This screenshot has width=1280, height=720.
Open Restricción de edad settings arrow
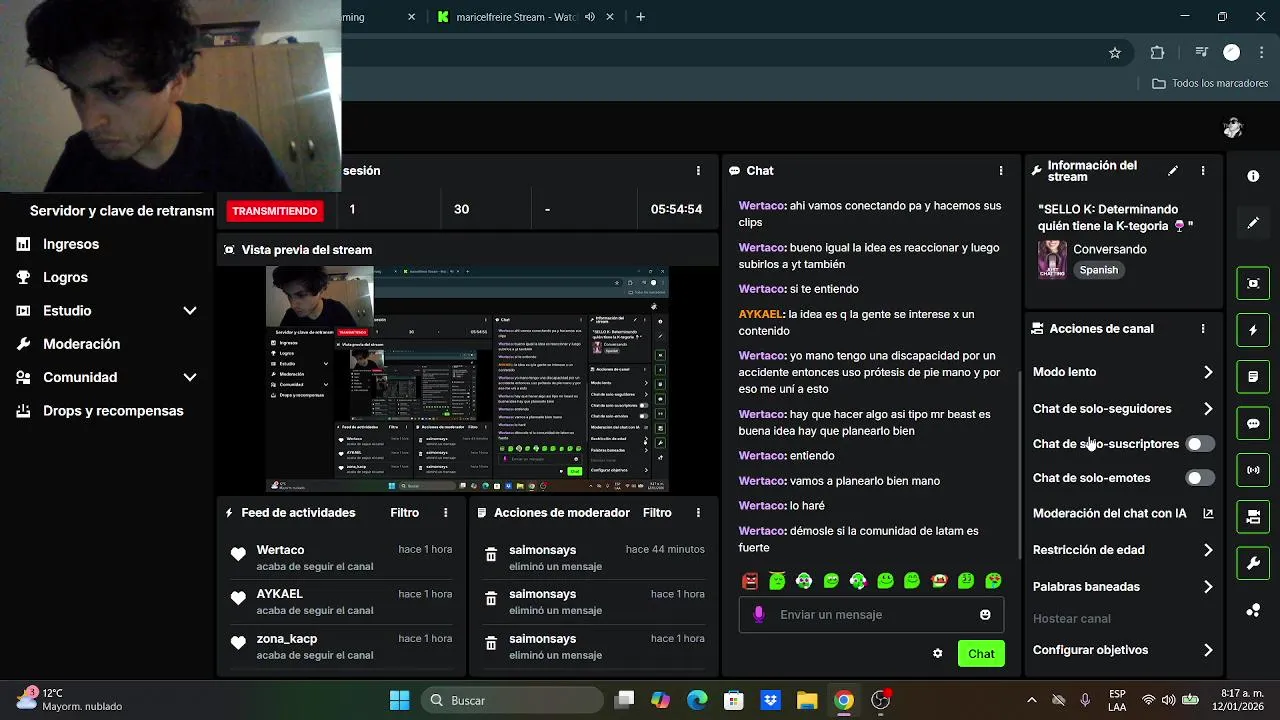[x=1208, y=550]
